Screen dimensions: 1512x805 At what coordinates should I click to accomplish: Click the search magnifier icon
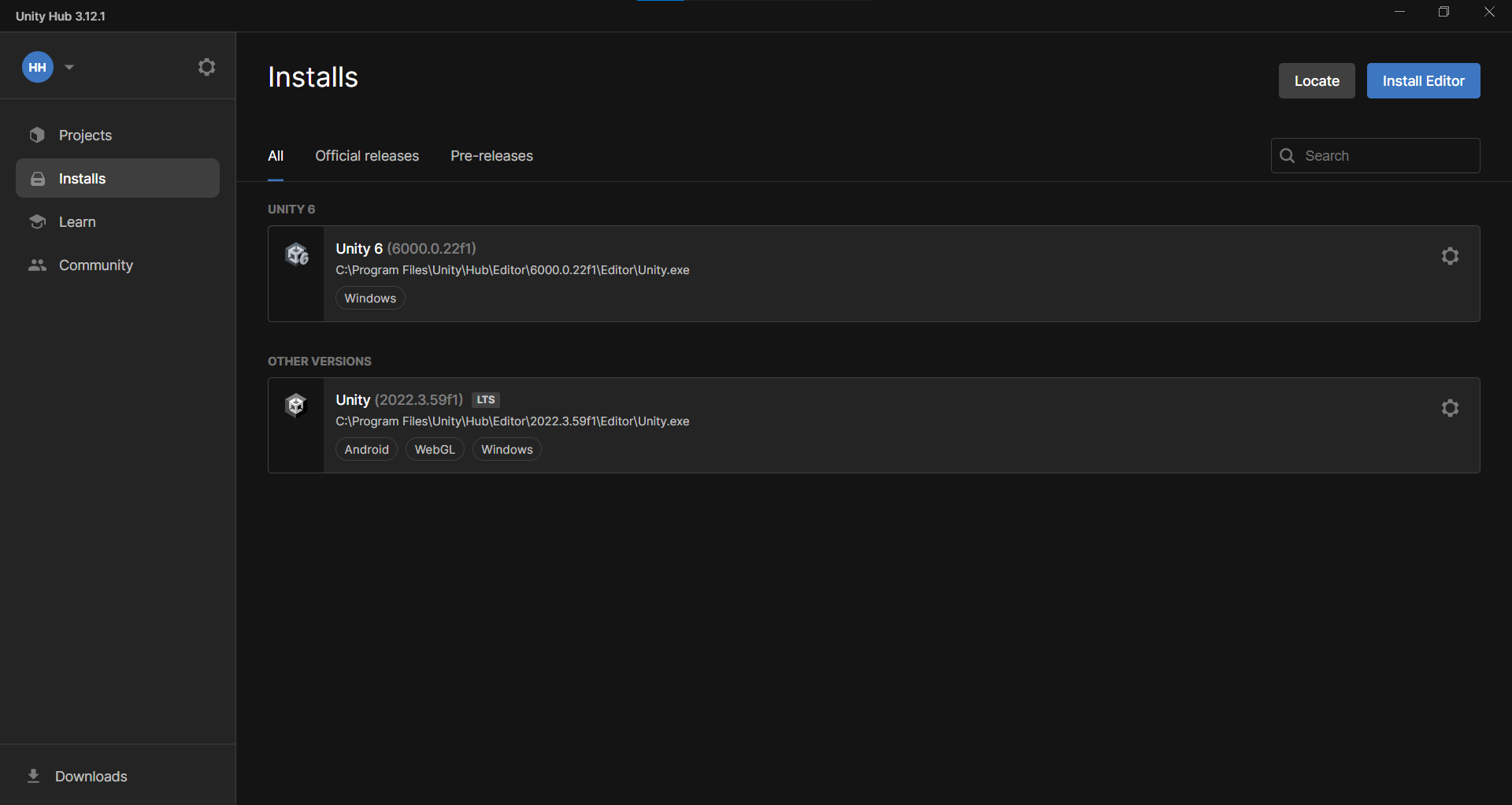[x=1288, y=155]
